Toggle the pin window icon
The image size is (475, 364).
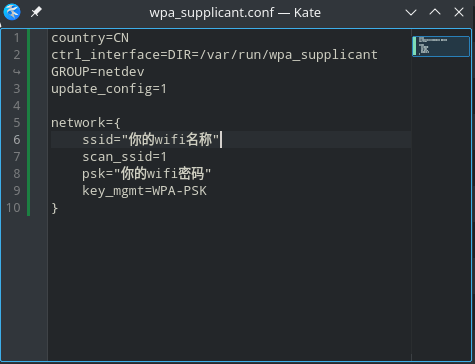36,12
